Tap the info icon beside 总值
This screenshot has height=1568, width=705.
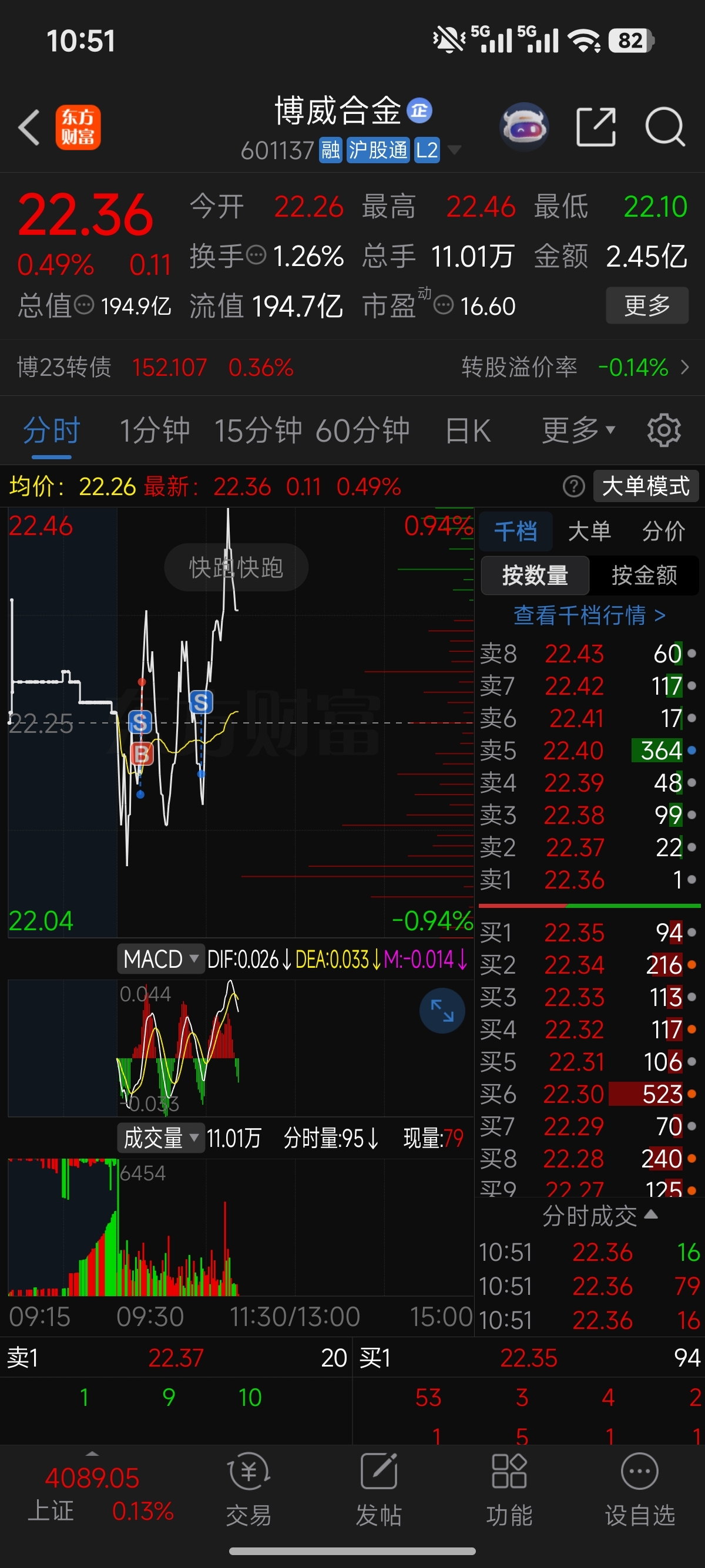coord(84,304)
